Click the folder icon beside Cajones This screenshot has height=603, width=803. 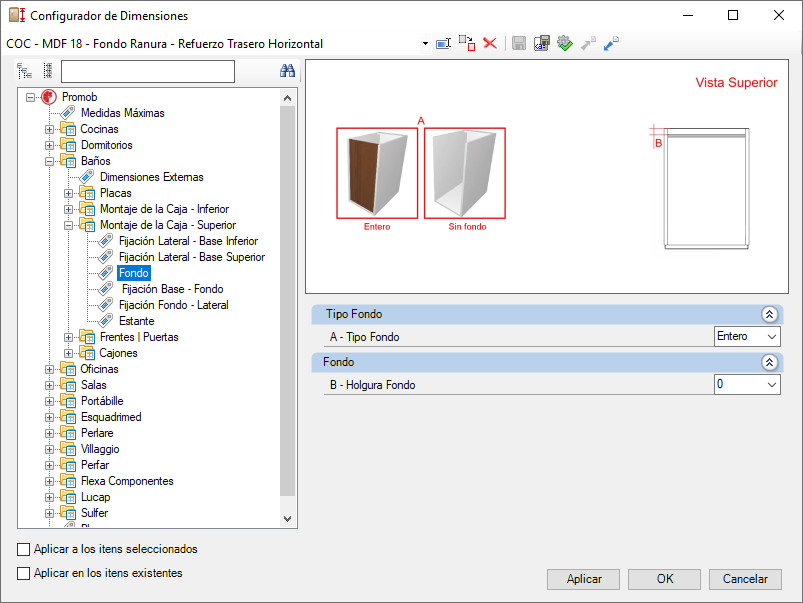(87, 353)
